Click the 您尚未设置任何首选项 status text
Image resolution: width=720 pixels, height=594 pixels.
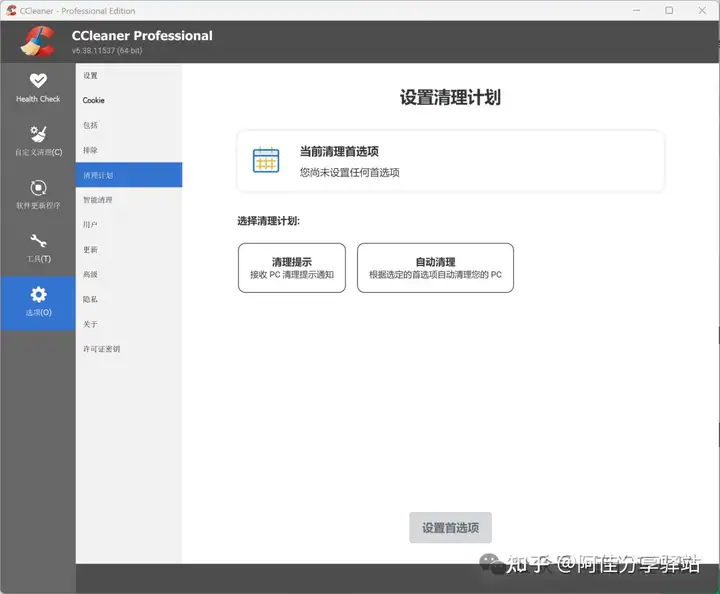[349, 173]
